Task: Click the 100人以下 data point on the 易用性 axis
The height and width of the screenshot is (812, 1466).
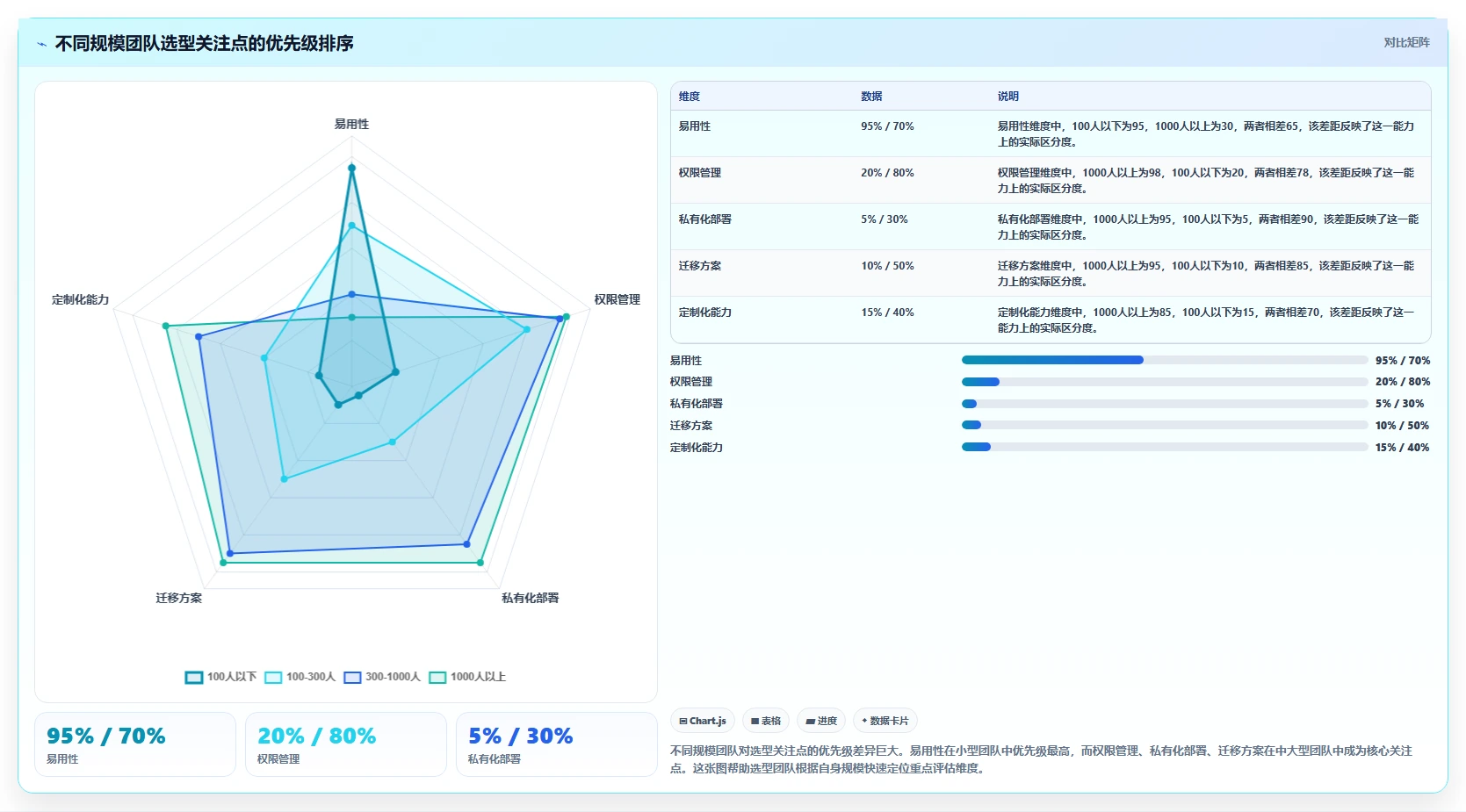Action: 351,168
